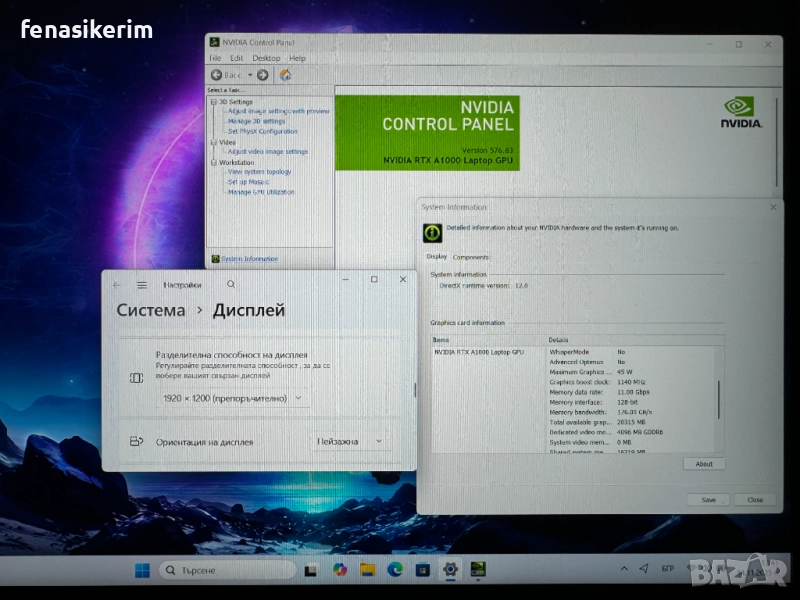
Task: Click the System Information link
Action: (x=249, y=259)
